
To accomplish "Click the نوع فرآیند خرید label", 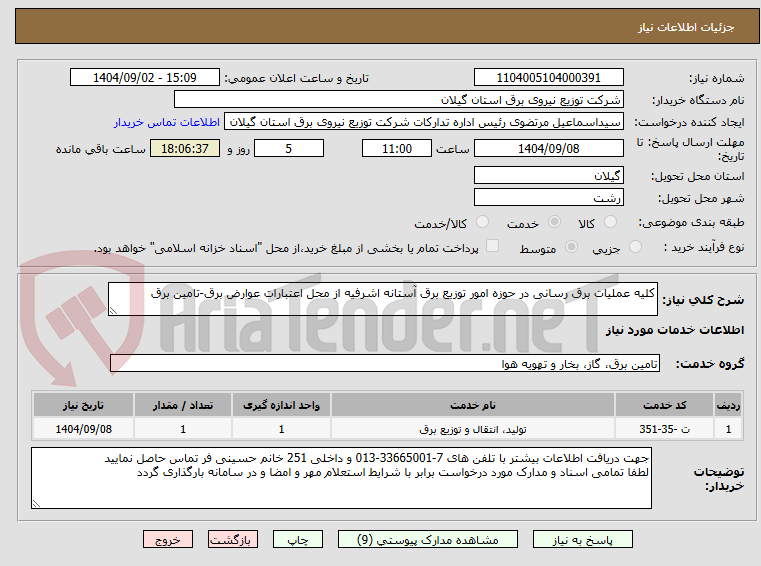I will point(704,247).
